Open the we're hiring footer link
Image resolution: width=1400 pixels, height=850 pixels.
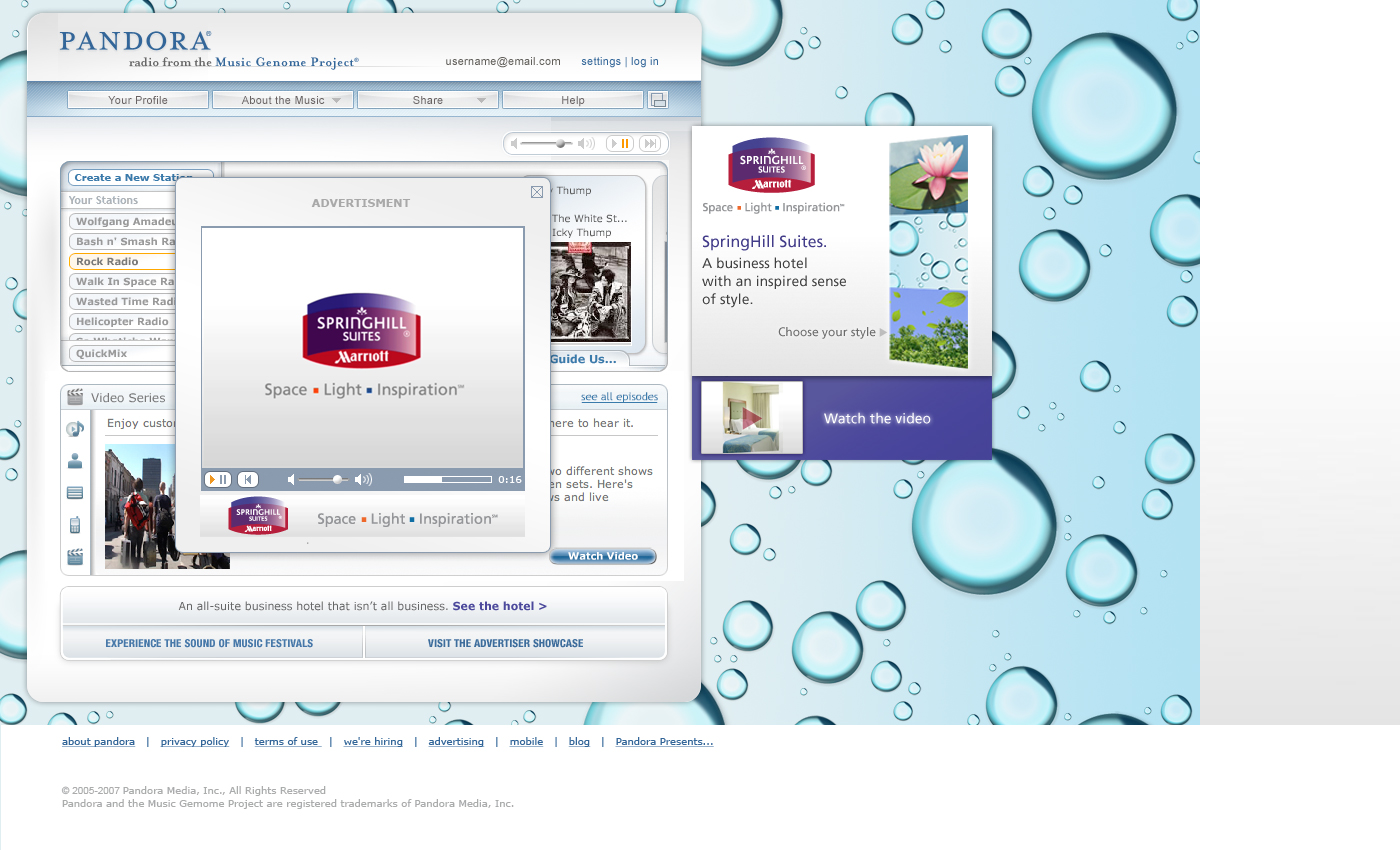tap(373, 742)
